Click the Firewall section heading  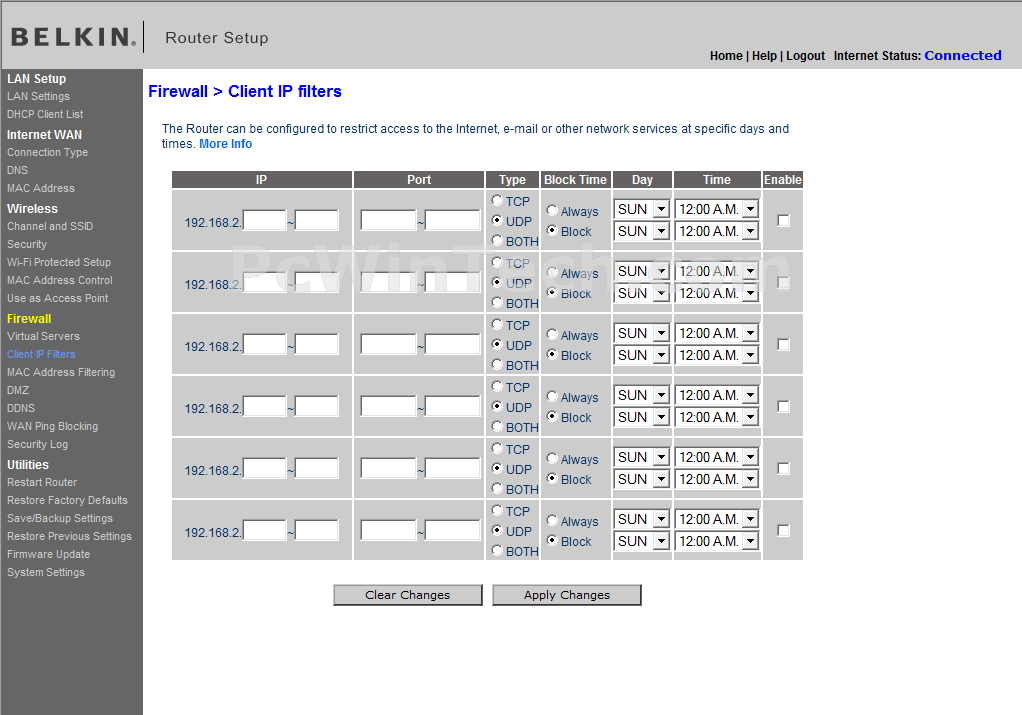point(29,319)
